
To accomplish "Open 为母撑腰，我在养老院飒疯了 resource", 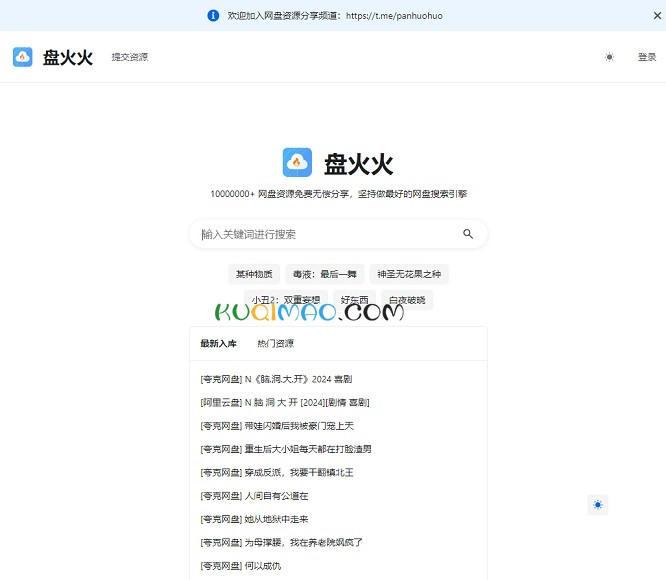I will [281, 543].
